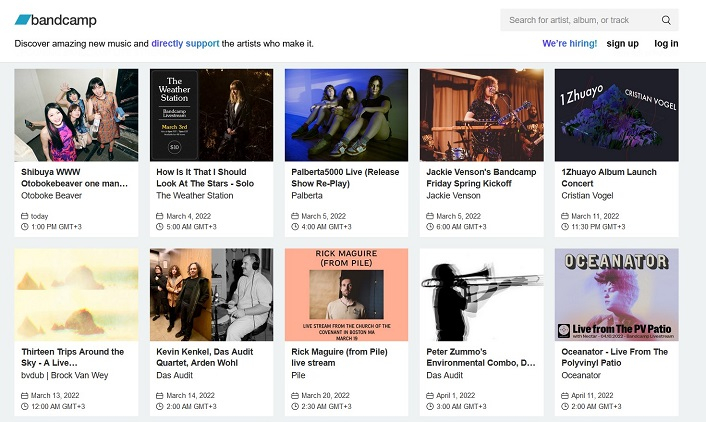Image resolution: width=706 pixels, height=422 pixels.
Task: Open Jackie Venson's Friday Spring Kickoff thumbnail
Action: (x=481, y=115)
